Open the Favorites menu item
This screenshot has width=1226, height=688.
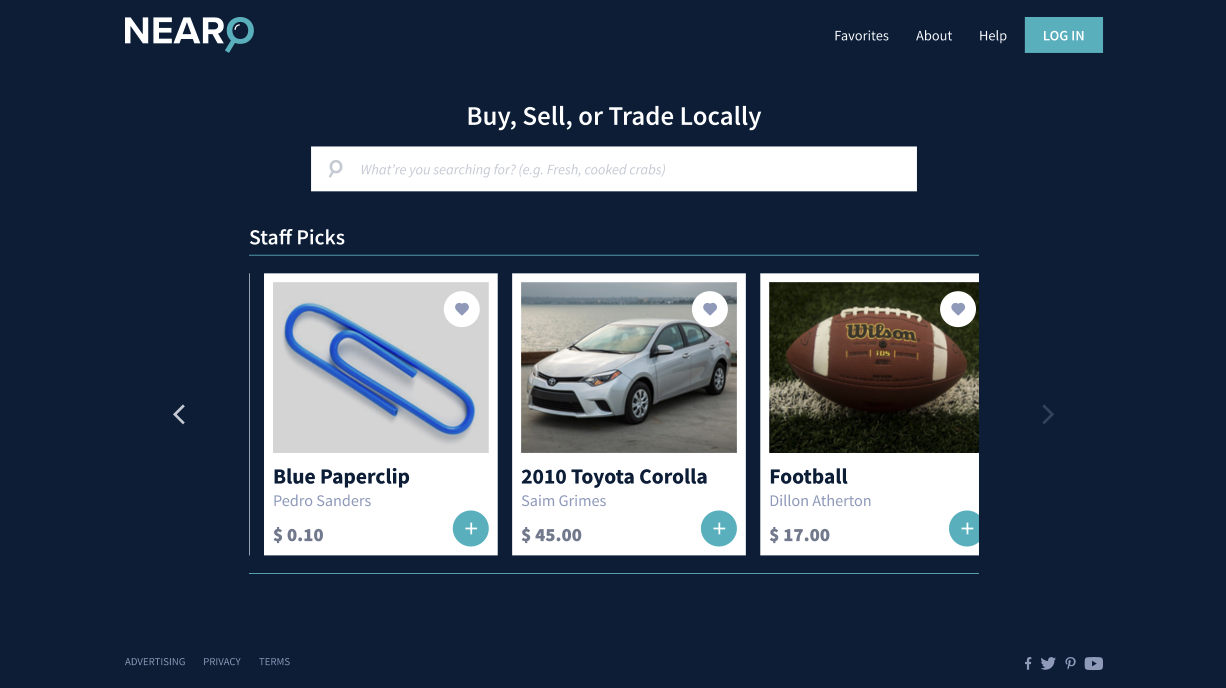861,36
